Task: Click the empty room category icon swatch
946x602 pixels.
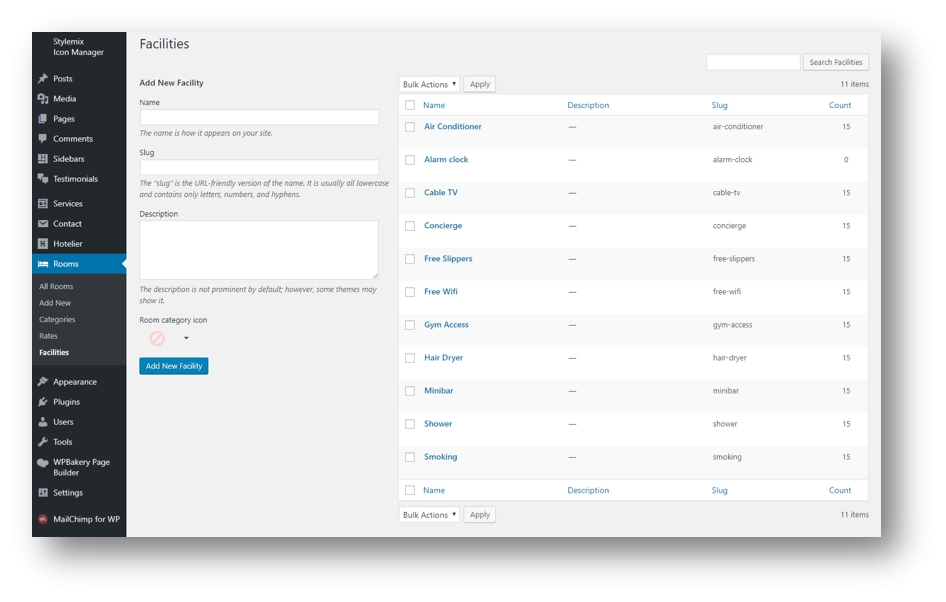Action: click(157, 339)
